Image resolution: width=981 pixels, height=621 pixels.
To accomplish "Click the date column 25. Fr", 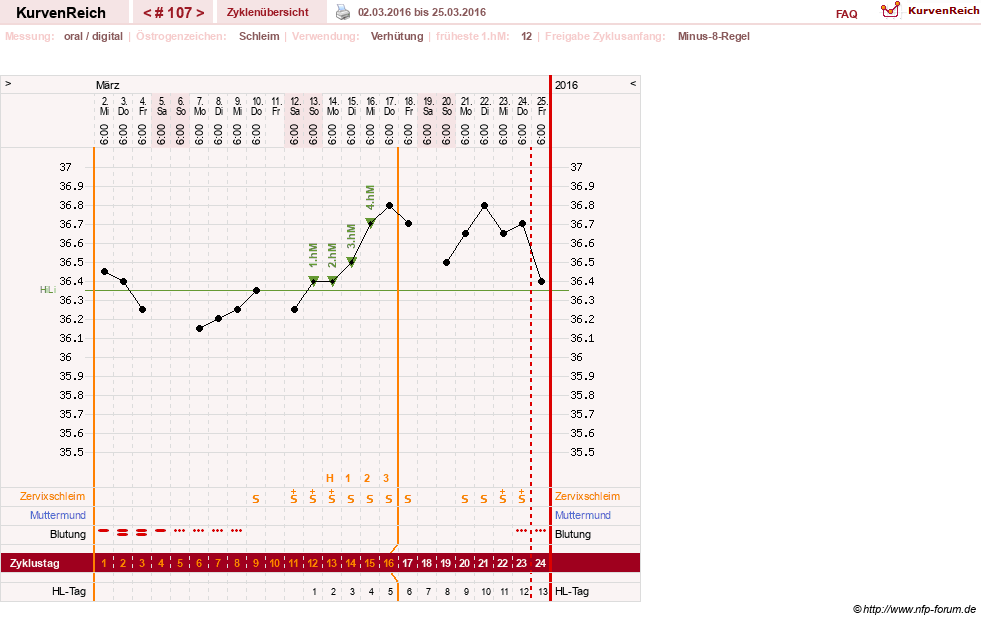I will tap(542, 106).
